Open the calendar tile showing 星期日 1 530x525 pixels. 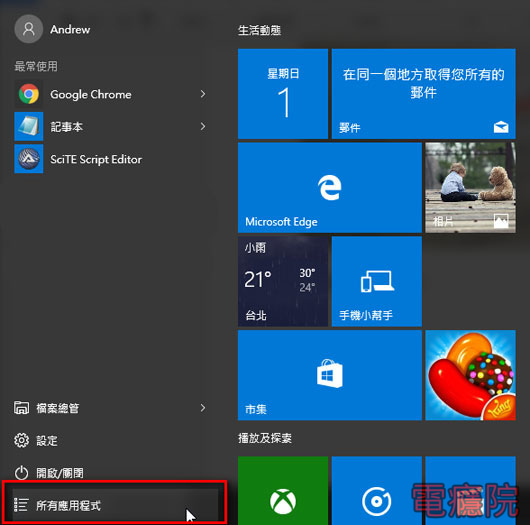(x=283, y=94)
